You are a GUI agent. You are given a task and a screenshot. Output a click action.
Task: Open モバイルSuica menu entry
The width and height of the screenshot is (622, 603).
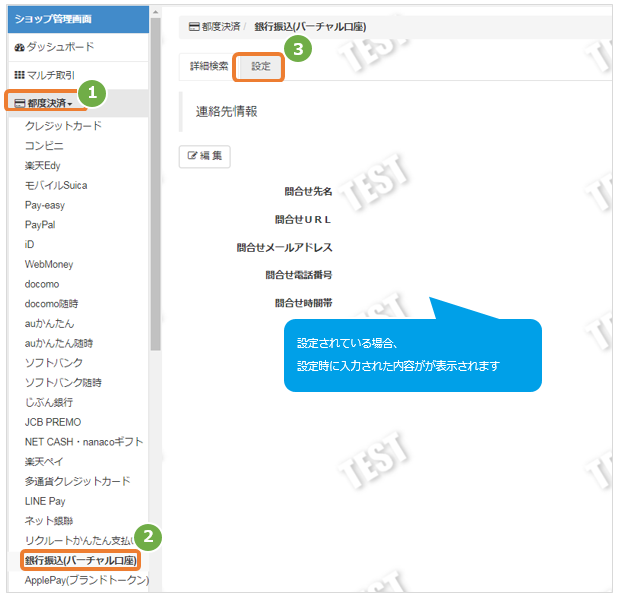(56, 185)
